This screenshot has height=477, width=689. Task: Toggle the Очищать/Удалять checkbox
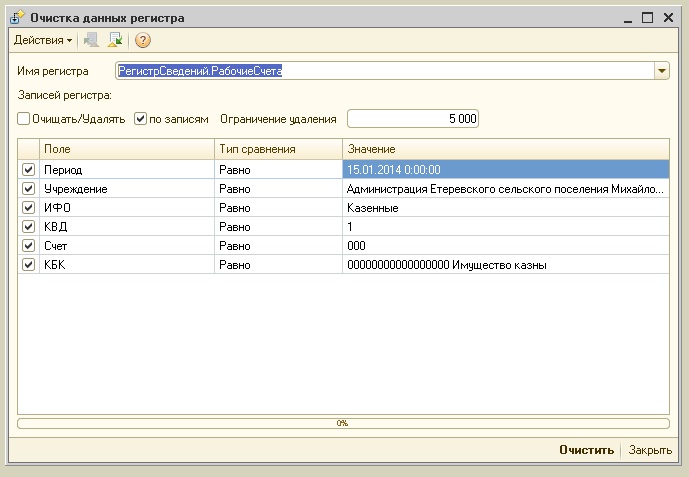[23, 119]
